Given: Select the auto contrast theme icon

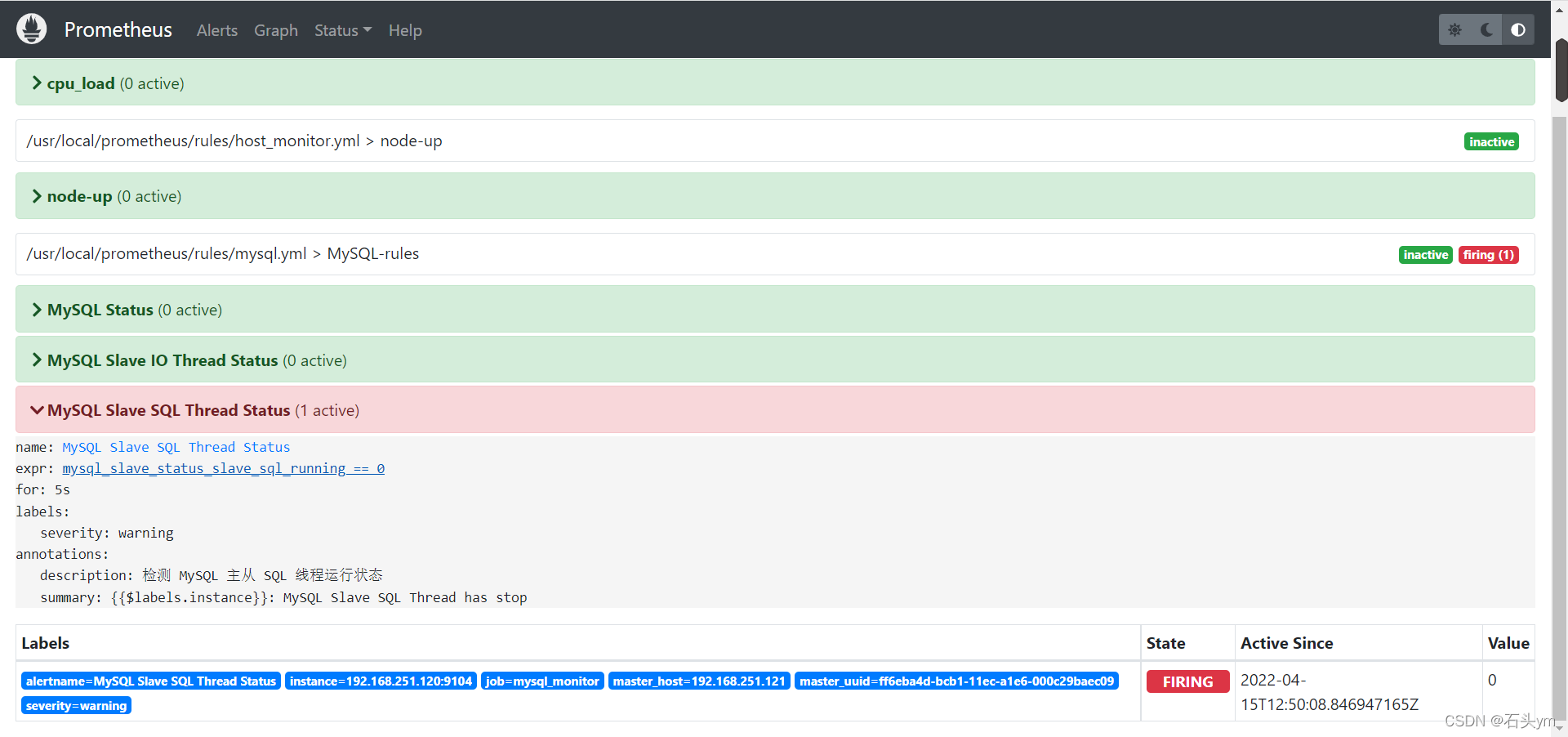Looking at the screenshot, I should [x=1518, y=29].
